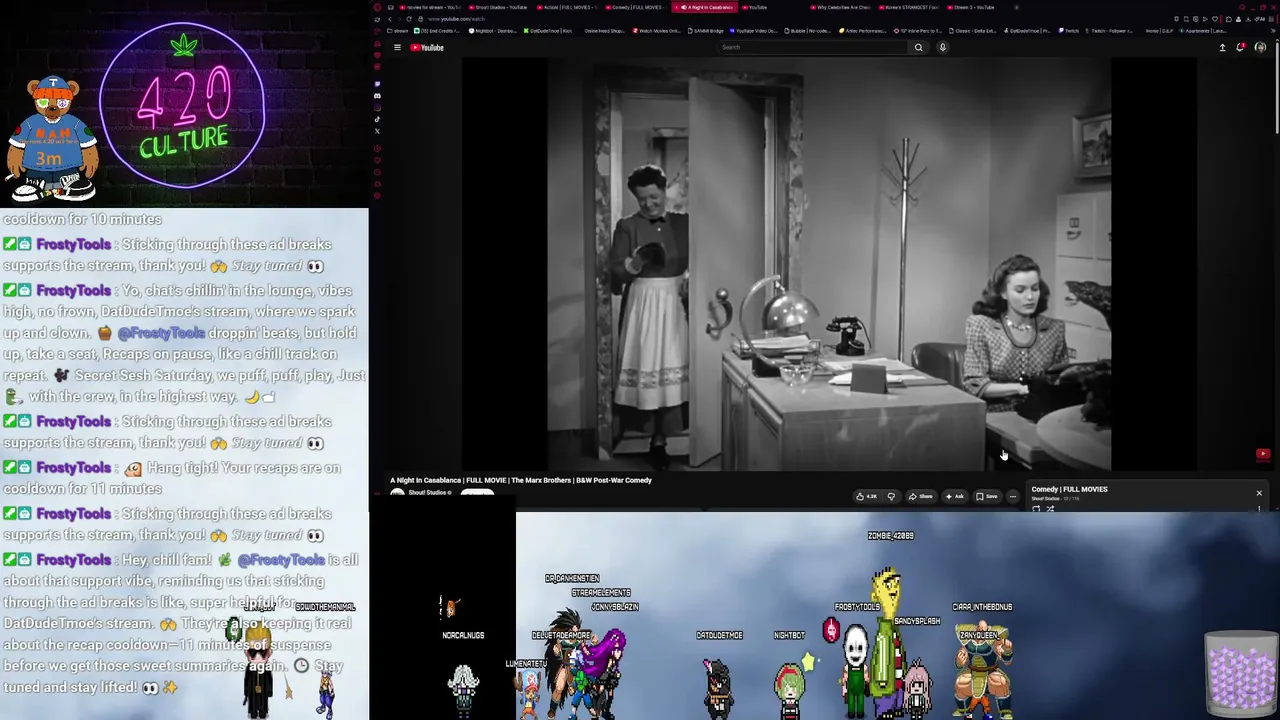Open TikTok icon in browser sidebar
The height and width of the screenshot is (720, 1280).
[x=377, y=119]
